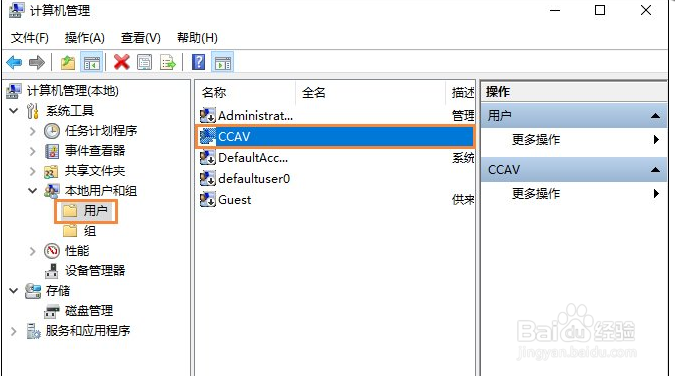The width and height of the screenshot is (675, 376).
Task: Expand the 服务和应用程序 node arrow
Action: click(x=14, y=331)
